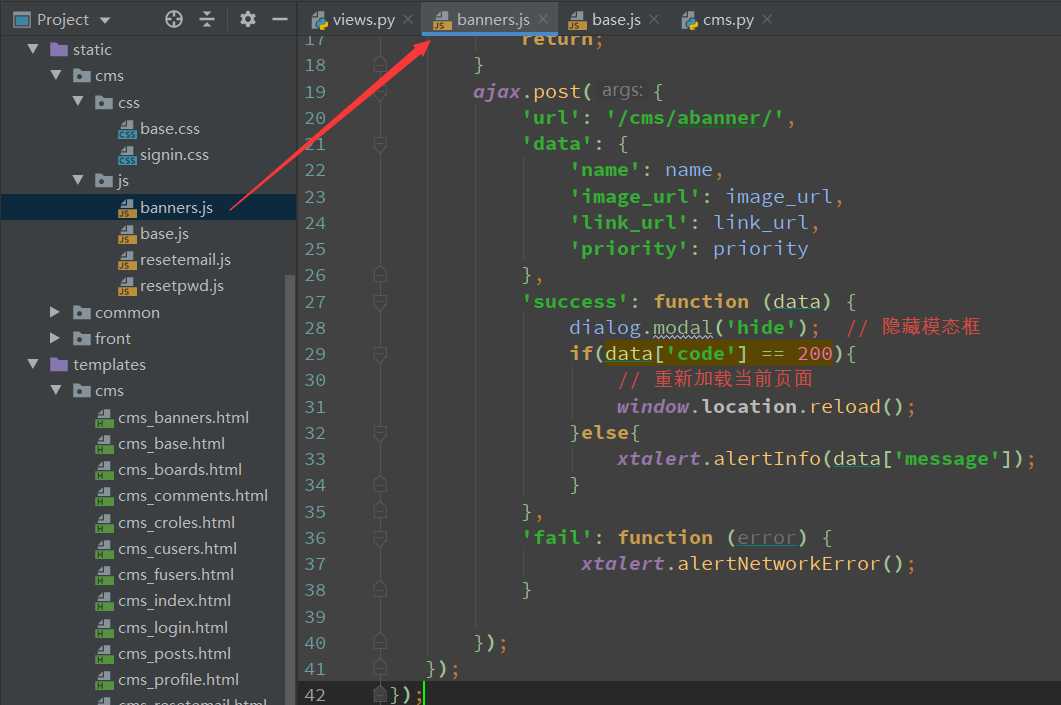Click the collapse all icon in Project toolbar
This screenshot has width=1061, height=705.
(207, 19)
